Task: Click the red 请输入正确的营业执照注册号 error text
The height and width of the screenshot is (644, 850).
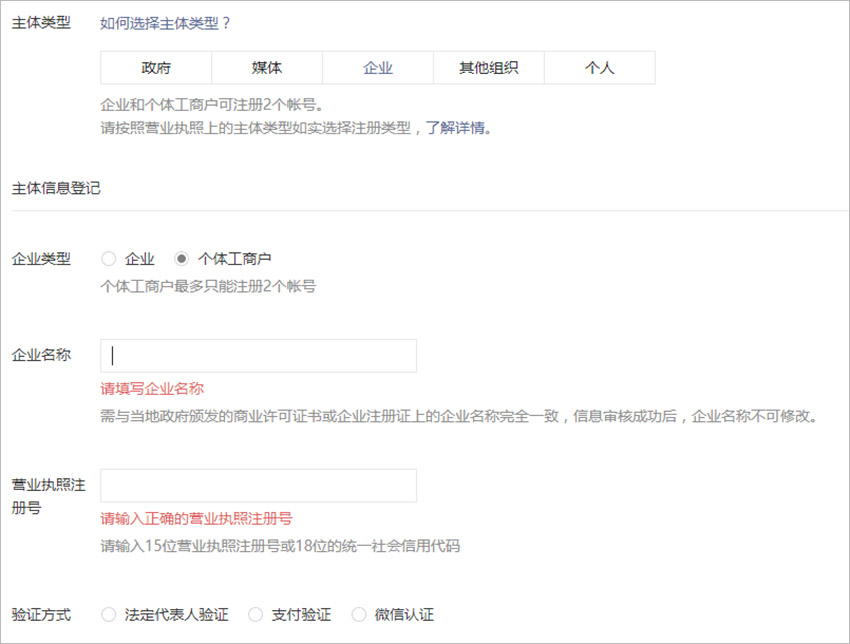Action: [196, 519]
